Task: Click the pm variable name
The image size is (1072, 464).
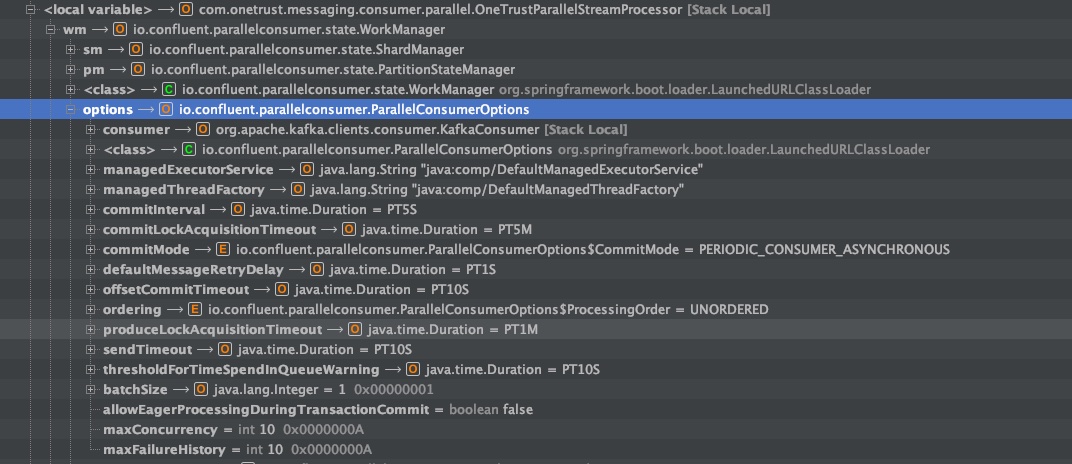Action: [x=94, y=70]
